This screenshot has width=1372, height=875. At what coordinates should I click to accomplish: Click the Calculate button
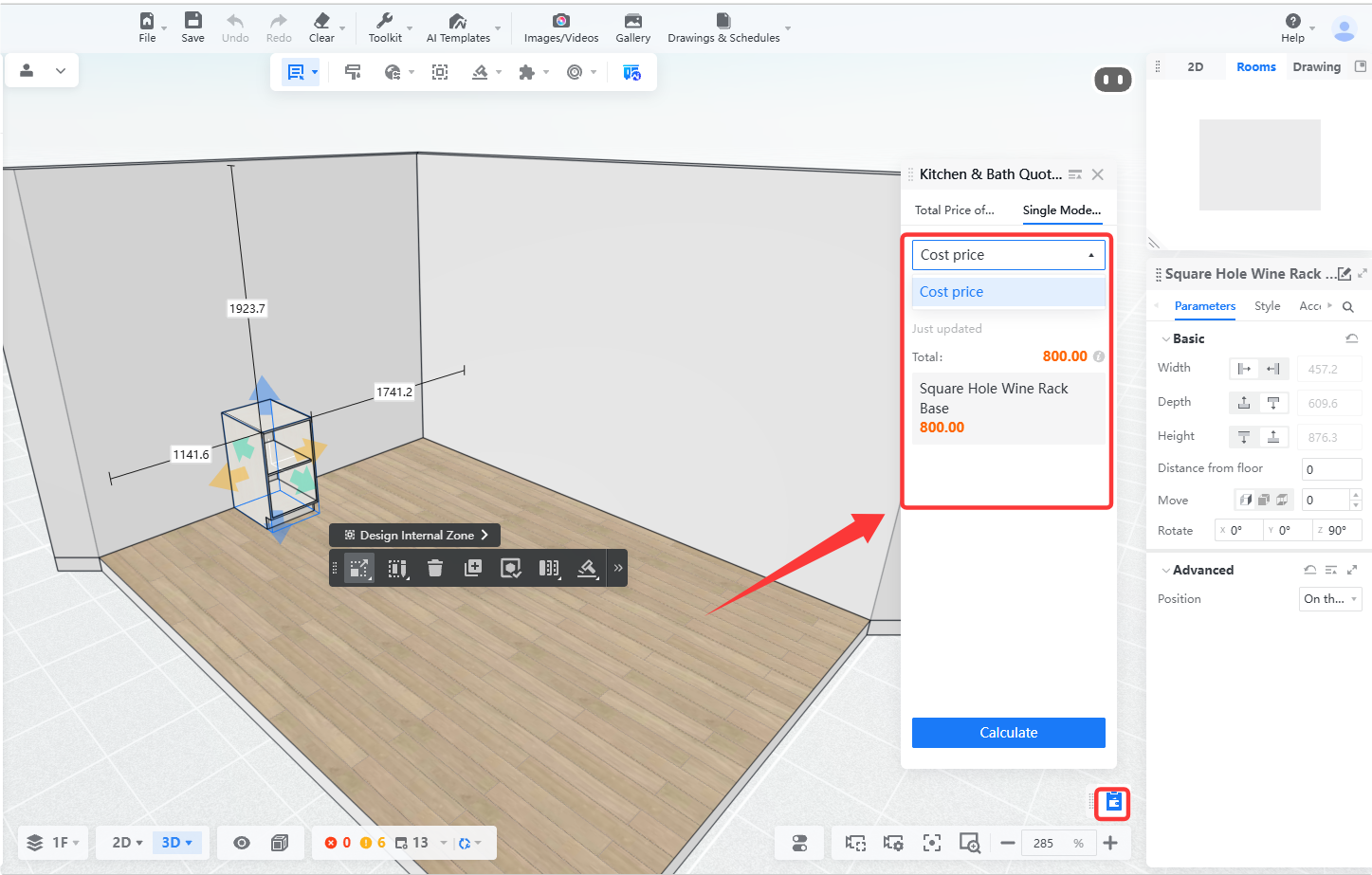coord(1009,733)
